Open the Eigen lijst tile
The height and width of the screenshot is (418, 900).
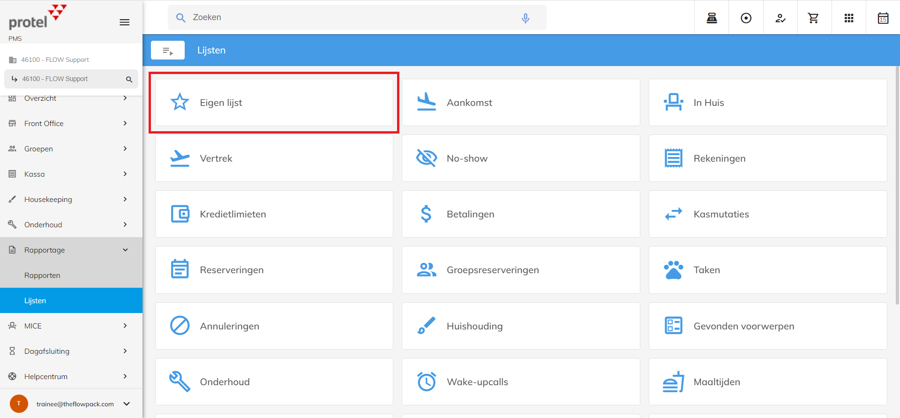tap(274, 102)
